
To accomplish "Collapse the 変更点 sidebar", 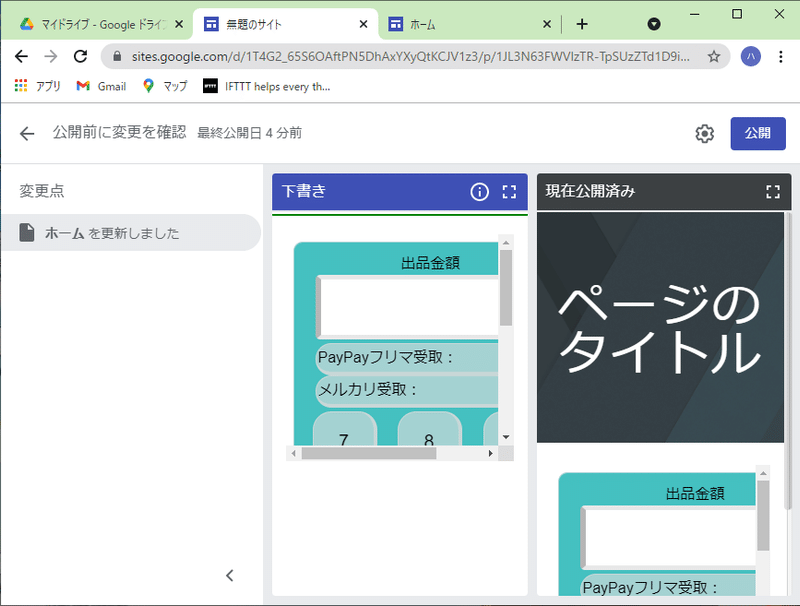I will (x=230, y=575).
